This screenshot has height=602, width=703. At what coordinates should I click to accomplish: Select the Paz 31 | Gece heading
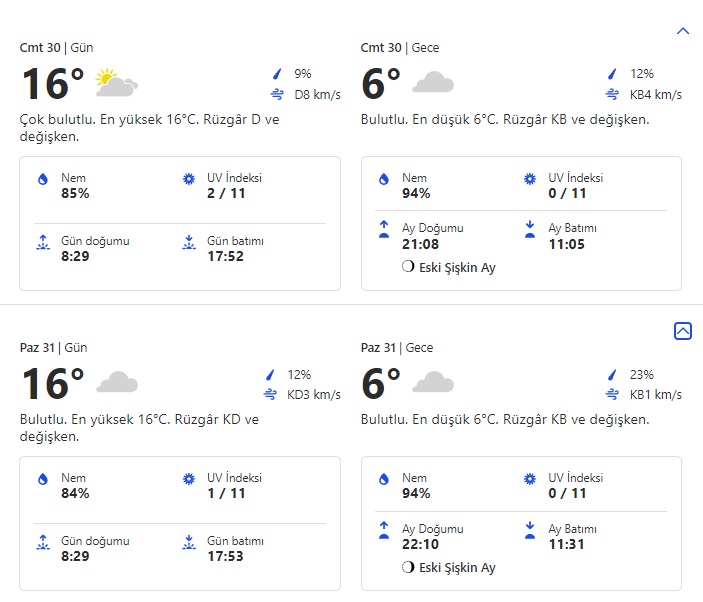pos(400,347)
